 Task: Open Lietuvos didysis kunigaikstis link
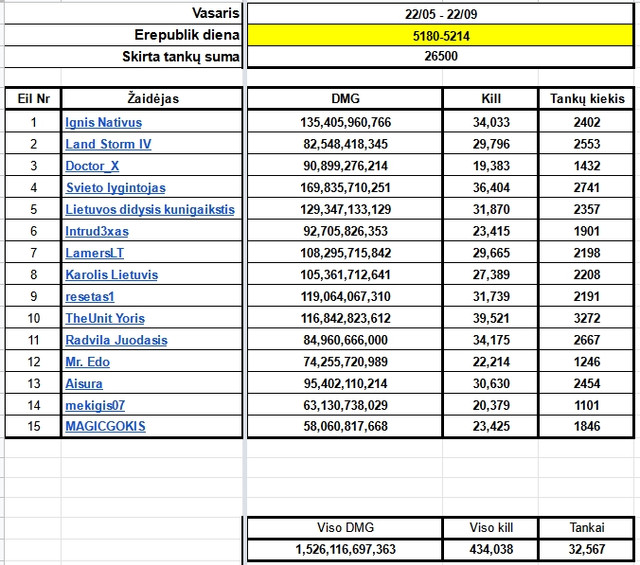(x=150, y=209)
